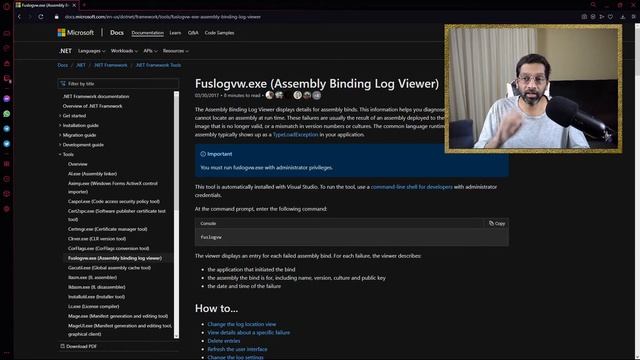
Task: Jump to View details about a specific failure
Action: coord(249,332)
